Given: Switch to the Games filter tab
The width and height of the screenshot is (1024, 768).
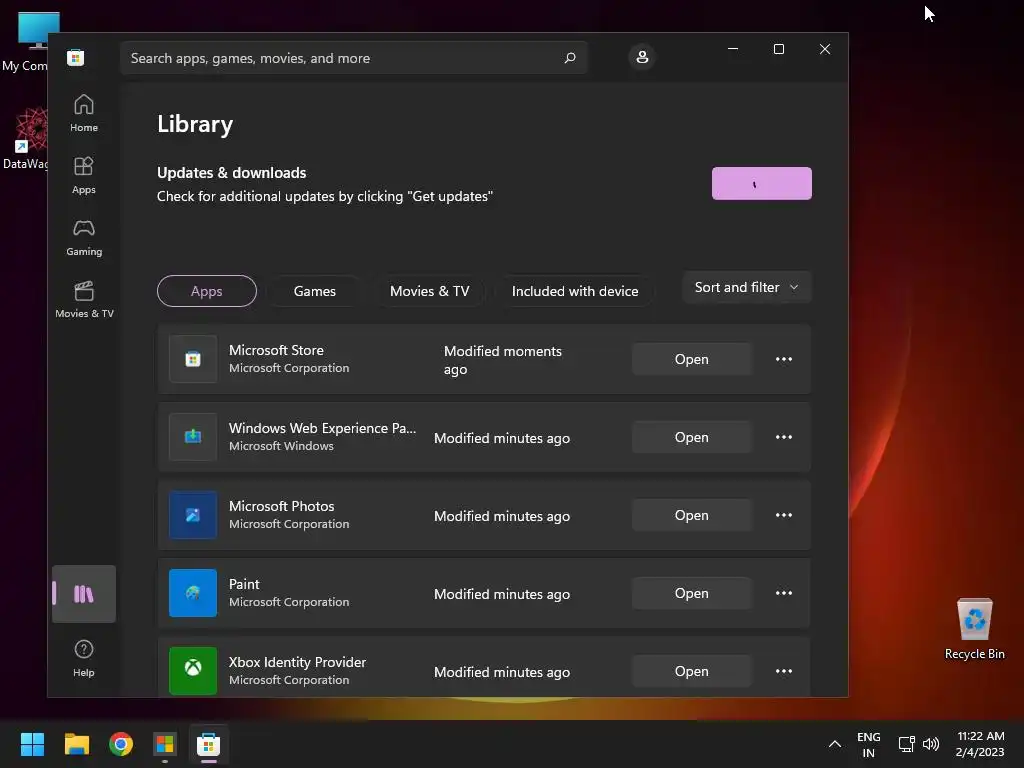Looking at the screenshot, I should click(315, 291).
